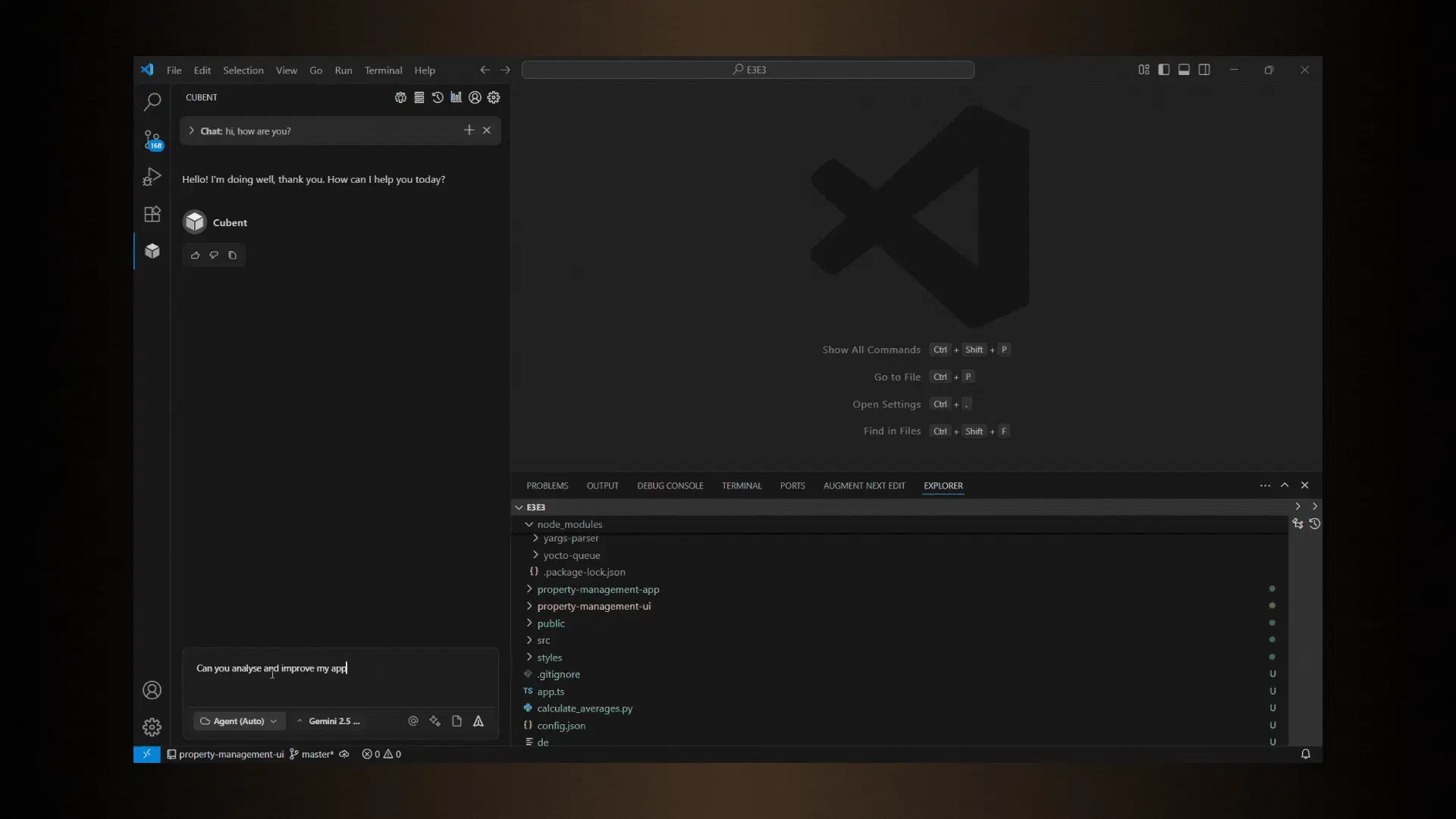Open the notifications bell in the status bar

(x=1306, y=754)
